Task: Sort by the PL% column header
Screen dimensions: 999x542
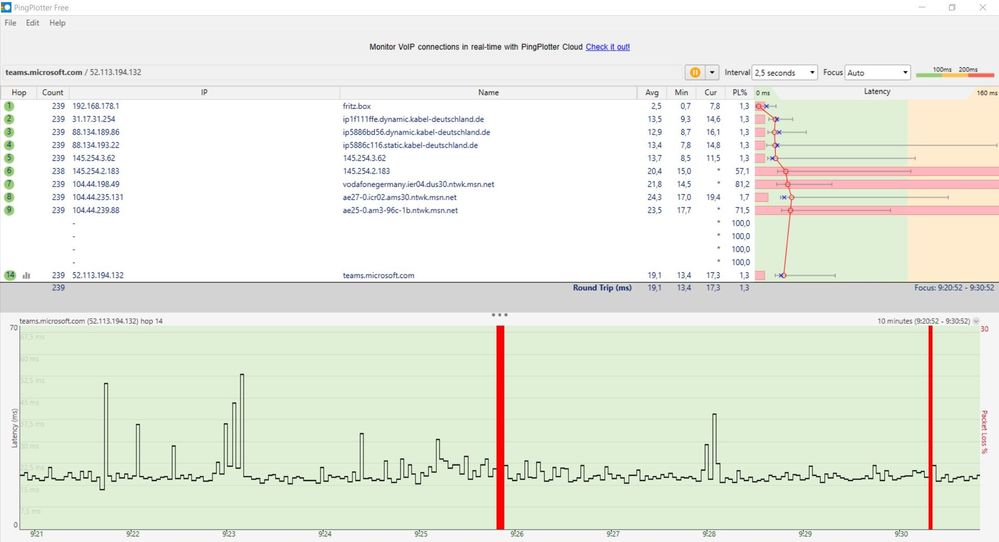Action: coord(740,92)
